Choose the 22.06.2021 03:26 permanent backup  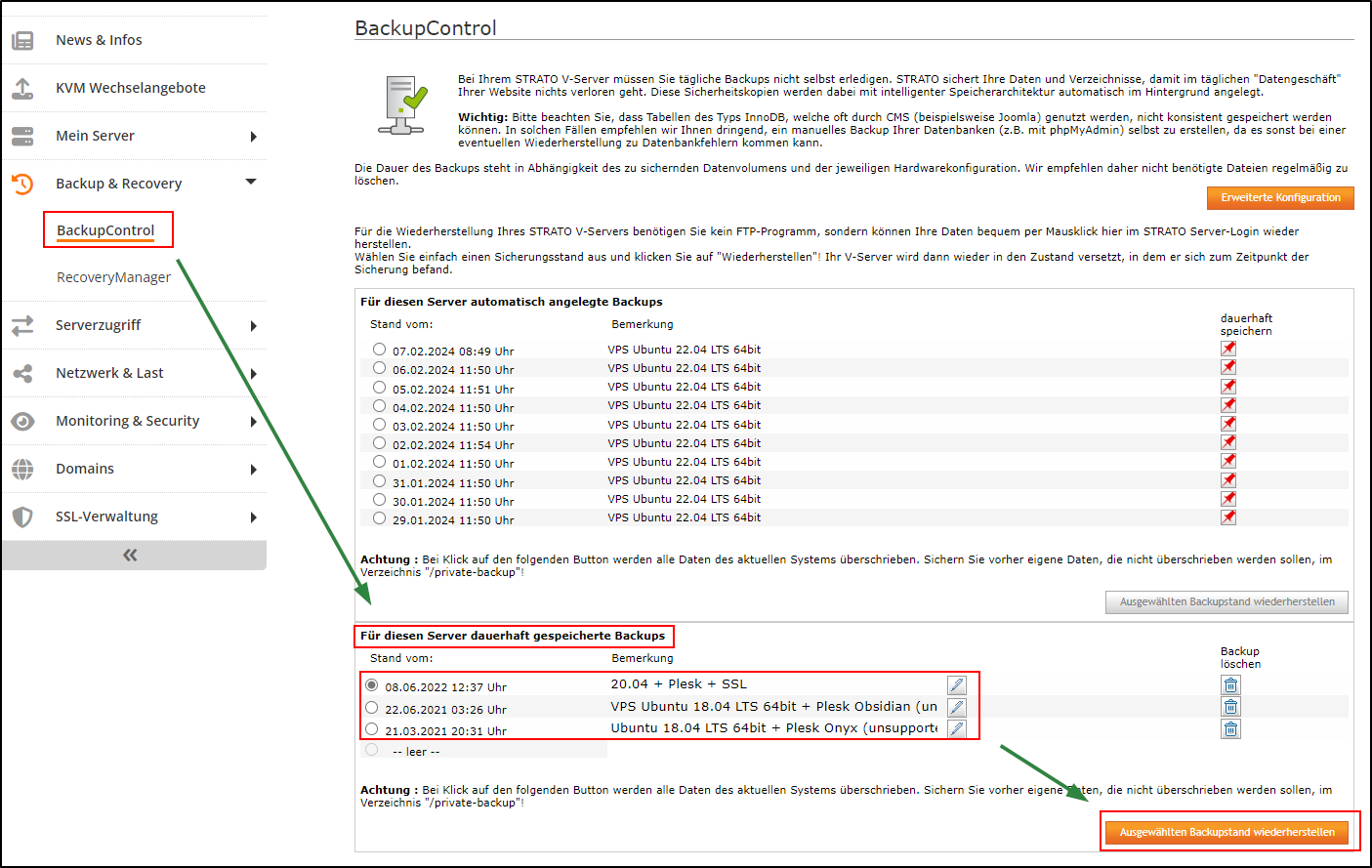click(x=372, y=708)
